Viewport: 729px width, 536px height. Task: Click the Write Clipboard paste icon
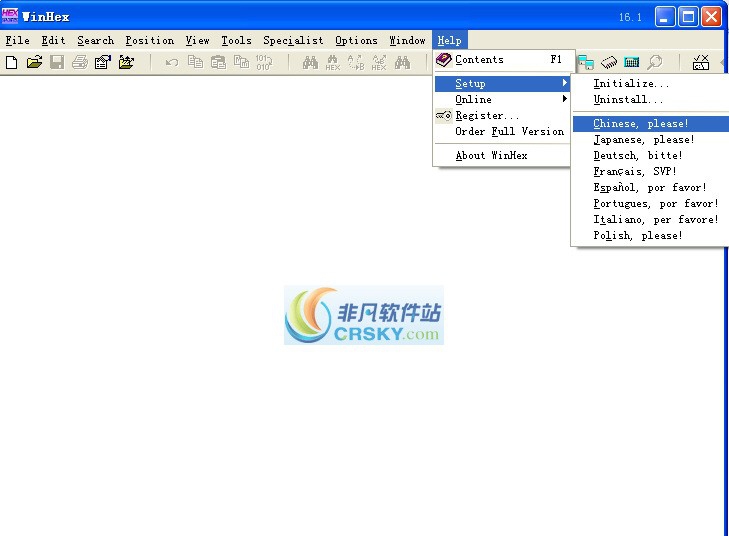pyautogui.click(x=218, y=62)
